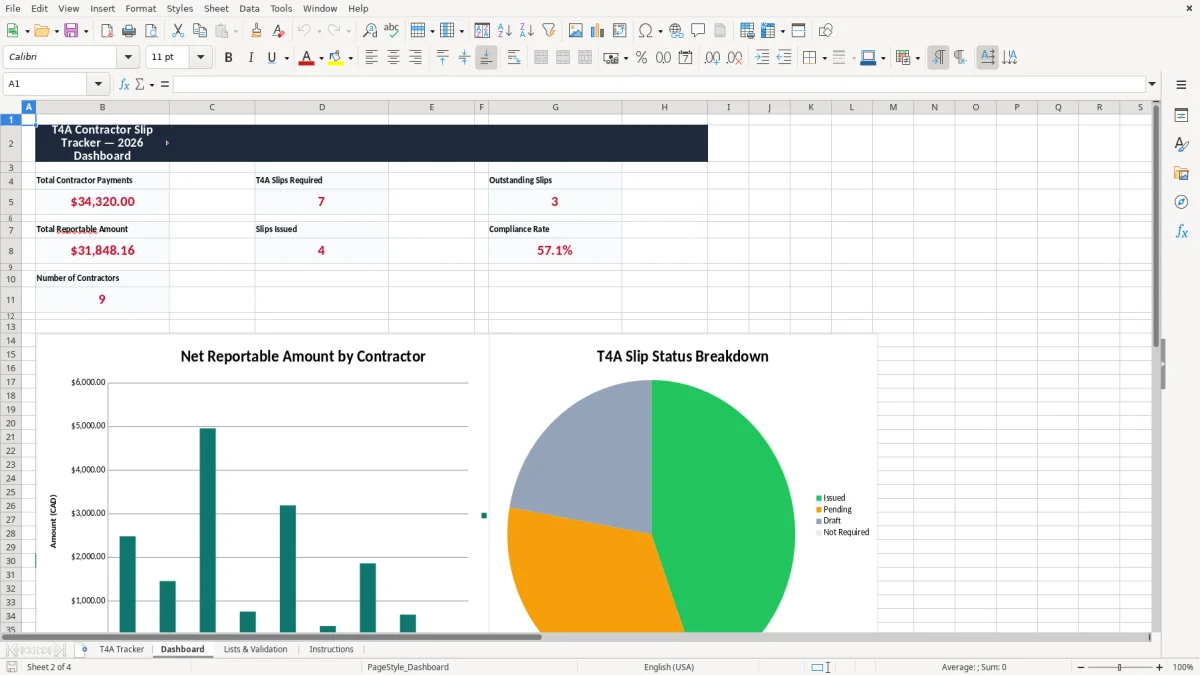Open the font color dropdown arrow
The image size is (1200, 675).
320,58
